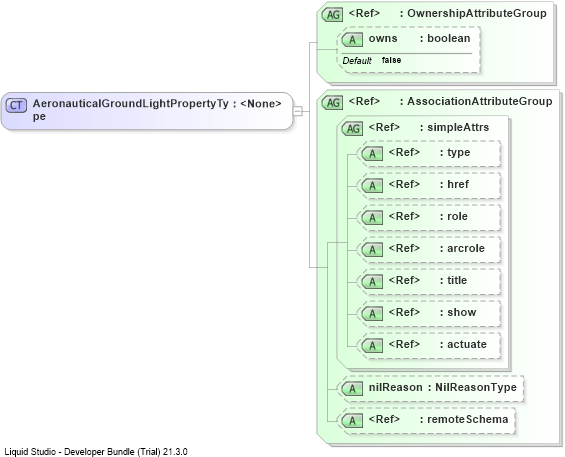Select the OwnershipAttributeGroup label
The height and width of the screenshot is (457, 565).
point(476,13)
